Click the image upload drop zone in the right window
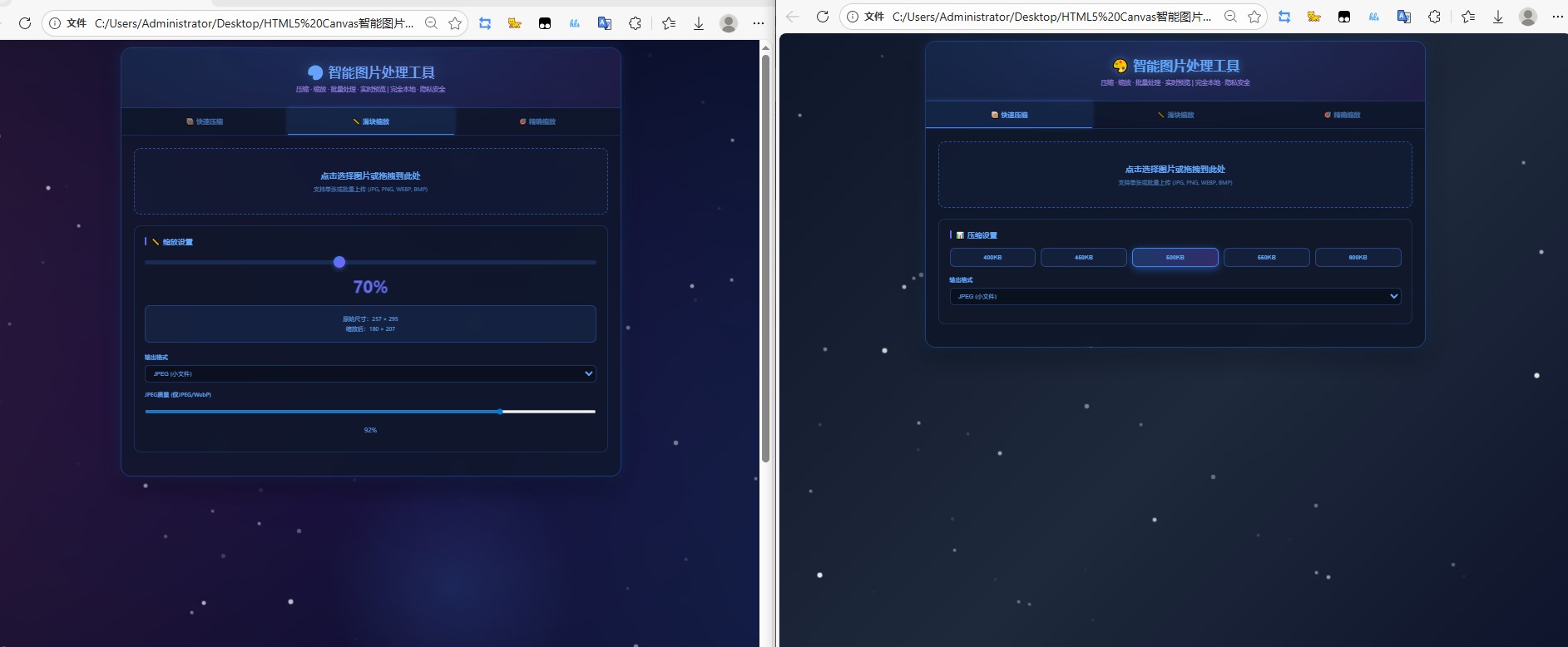The height and width of the screenshot is (647, 1568). tap(1175, 175)
